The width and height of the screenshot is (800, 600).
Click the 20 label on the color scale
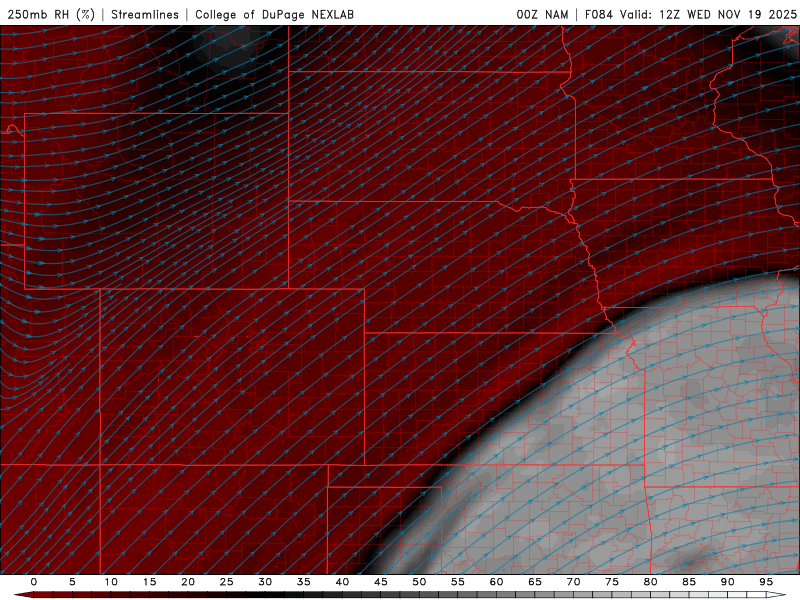click(188, 582)
